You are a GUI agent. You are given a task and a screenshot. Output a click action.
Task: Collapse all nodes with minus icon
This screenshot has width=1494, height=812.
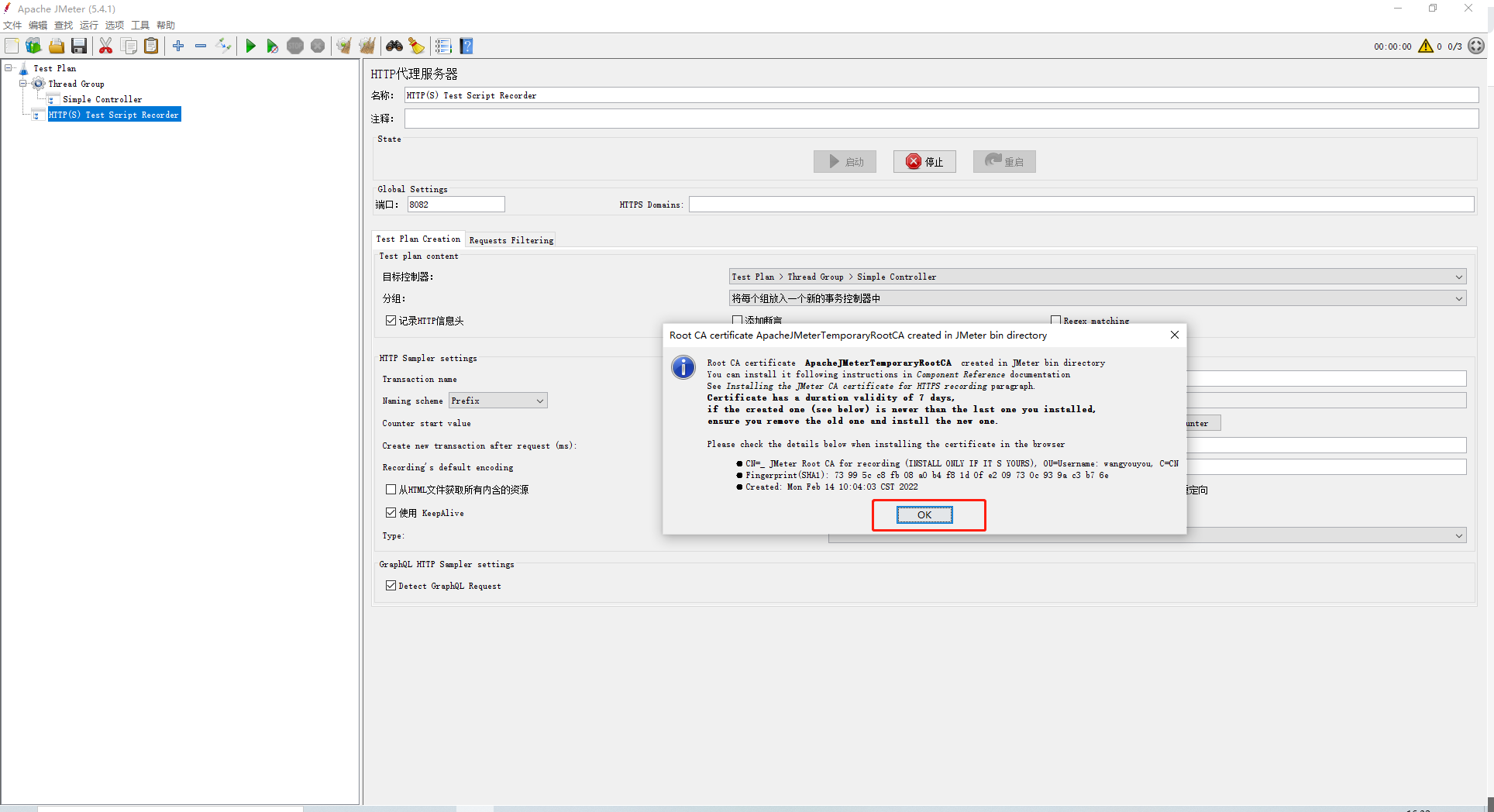pos(201,46)
